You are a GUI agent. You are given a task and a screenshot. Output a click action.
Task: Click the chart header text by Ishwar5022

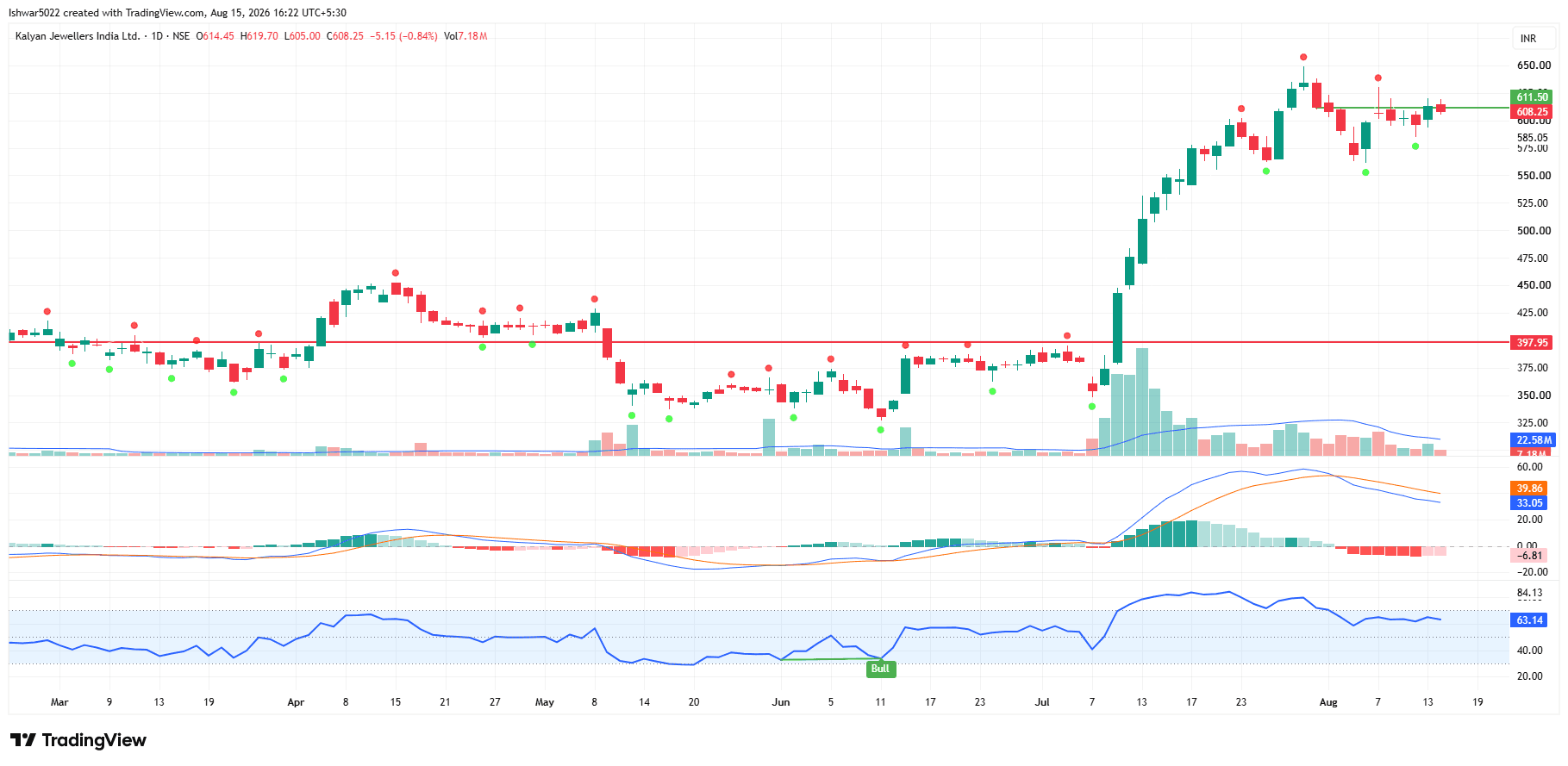click(178, 13)
